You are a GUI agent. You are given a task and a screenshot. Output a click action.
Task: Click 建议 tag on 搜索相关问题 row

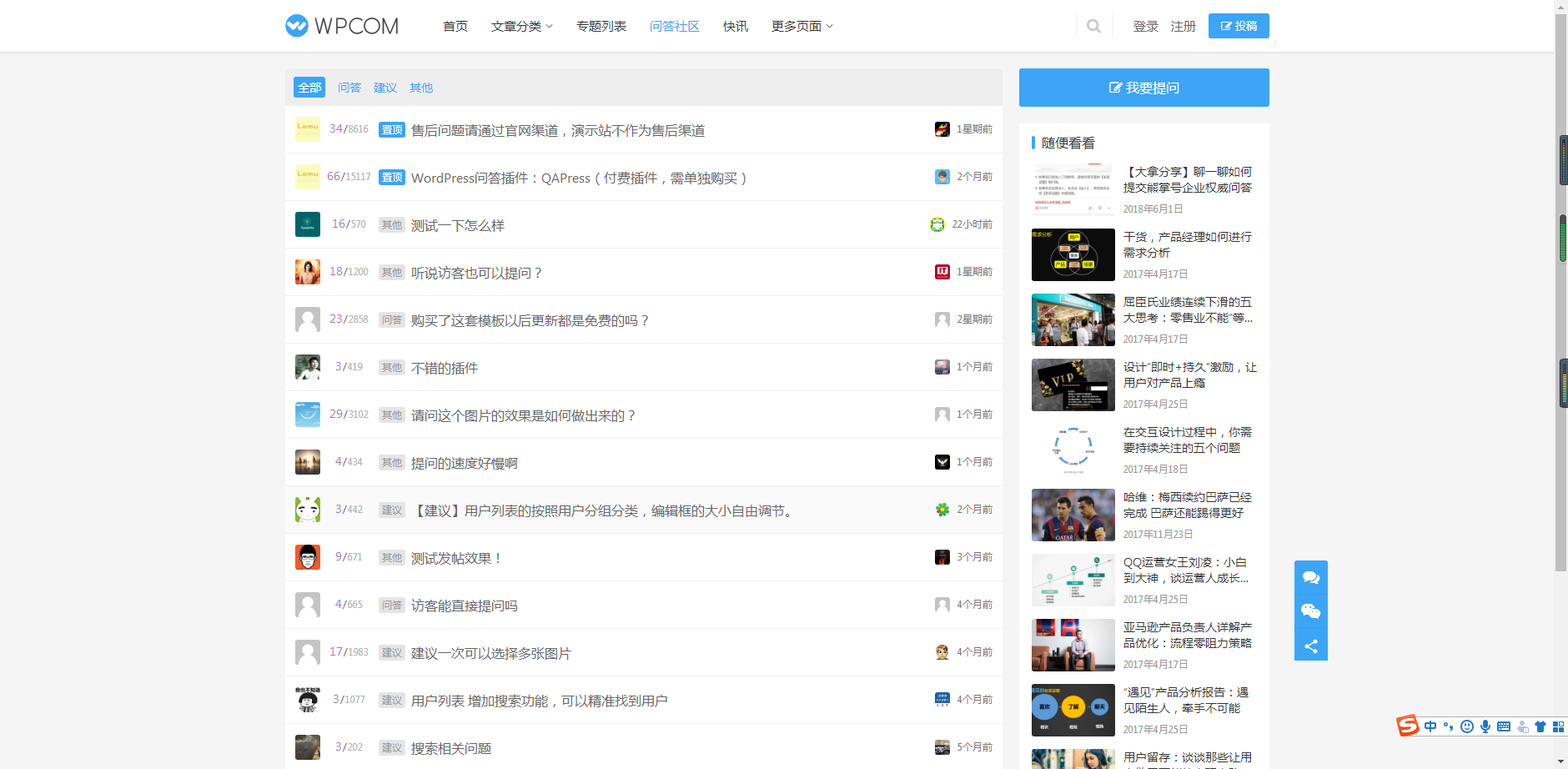(x=392, y=747)
